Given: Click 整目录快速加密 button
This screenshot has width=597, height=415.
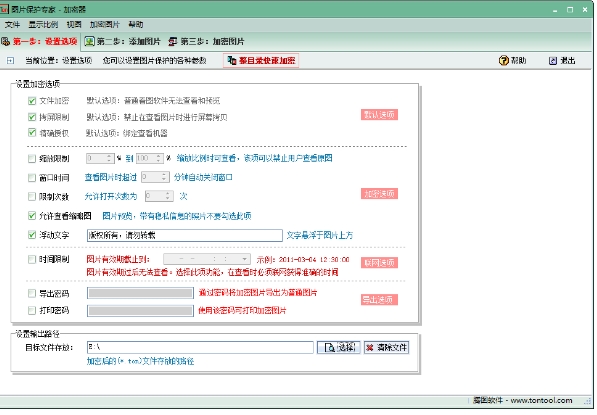Looking at the screenshot, I should [261, 61].
